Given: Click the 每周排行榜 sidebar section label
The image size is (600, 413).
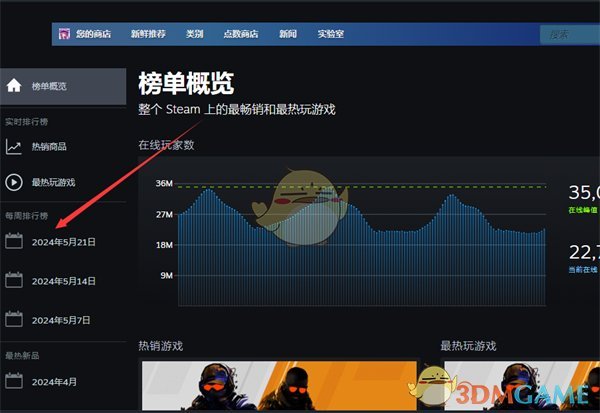Looking at the screenshot, I should (26, 216).
